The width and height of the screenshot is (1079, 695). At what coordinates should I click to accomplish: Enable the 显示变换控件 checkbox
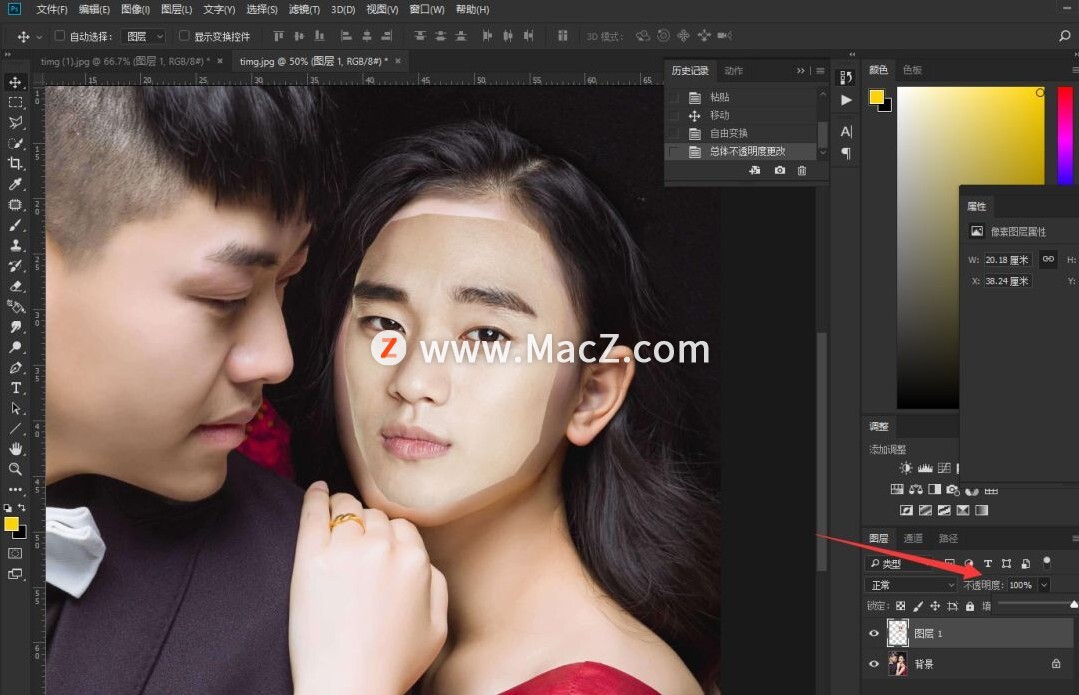(184, 36)
